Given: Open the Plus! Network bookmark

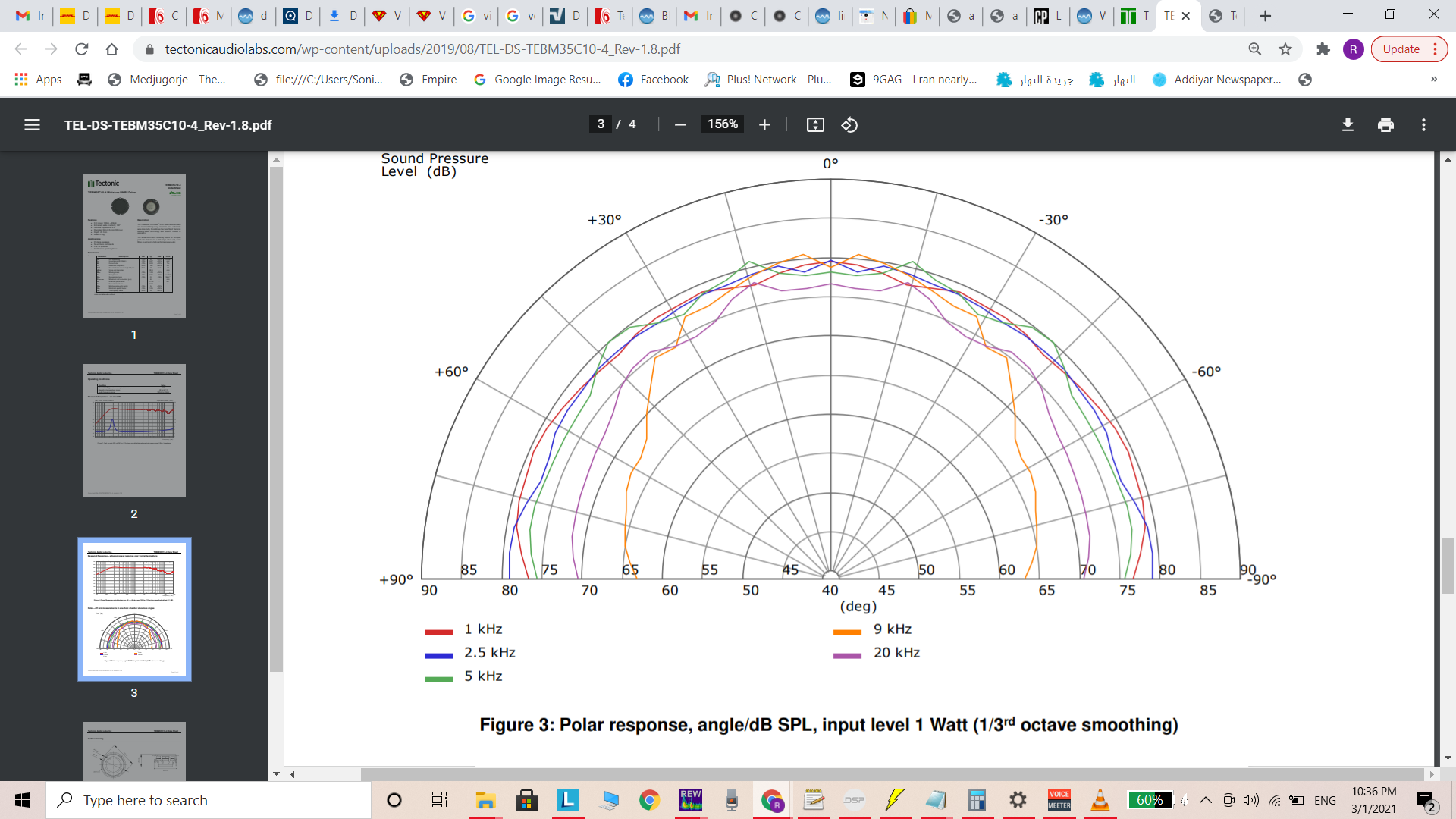Looking at the screenshot, I should tap(768, 80).
